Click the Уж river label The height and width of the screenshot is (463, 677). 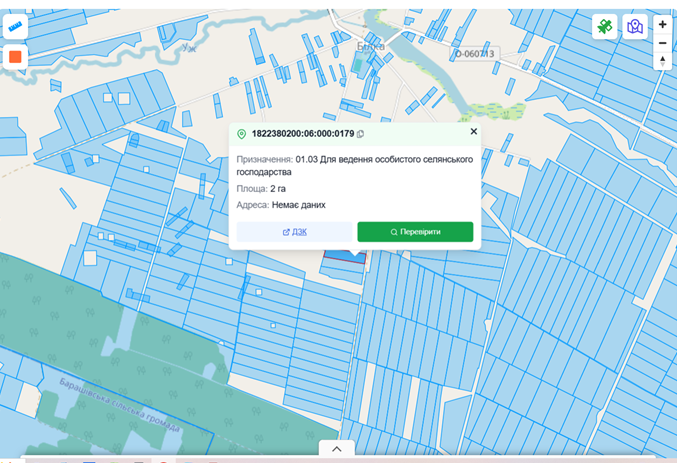coord(189,48)
